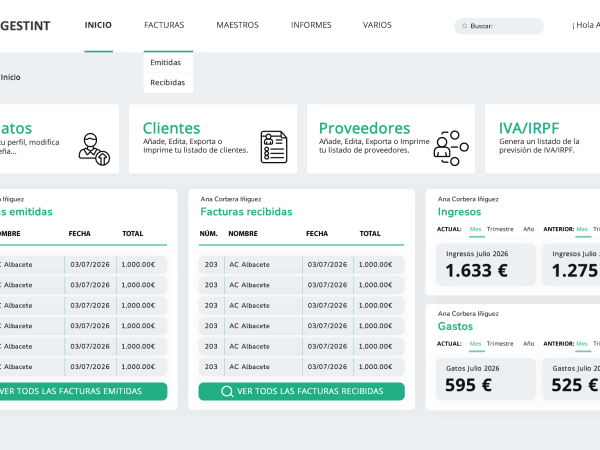
Task: Select Gastos ANTERIOR Mes tab
Action: tap(582, 344)
